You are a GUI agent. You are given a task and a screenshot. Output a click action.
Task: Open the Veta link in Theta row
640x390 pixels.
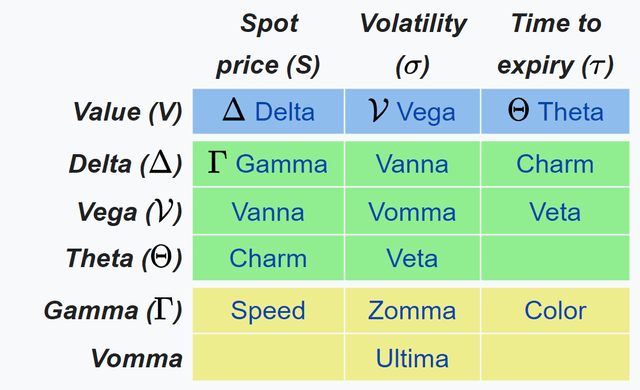click(x=412, y=258)
